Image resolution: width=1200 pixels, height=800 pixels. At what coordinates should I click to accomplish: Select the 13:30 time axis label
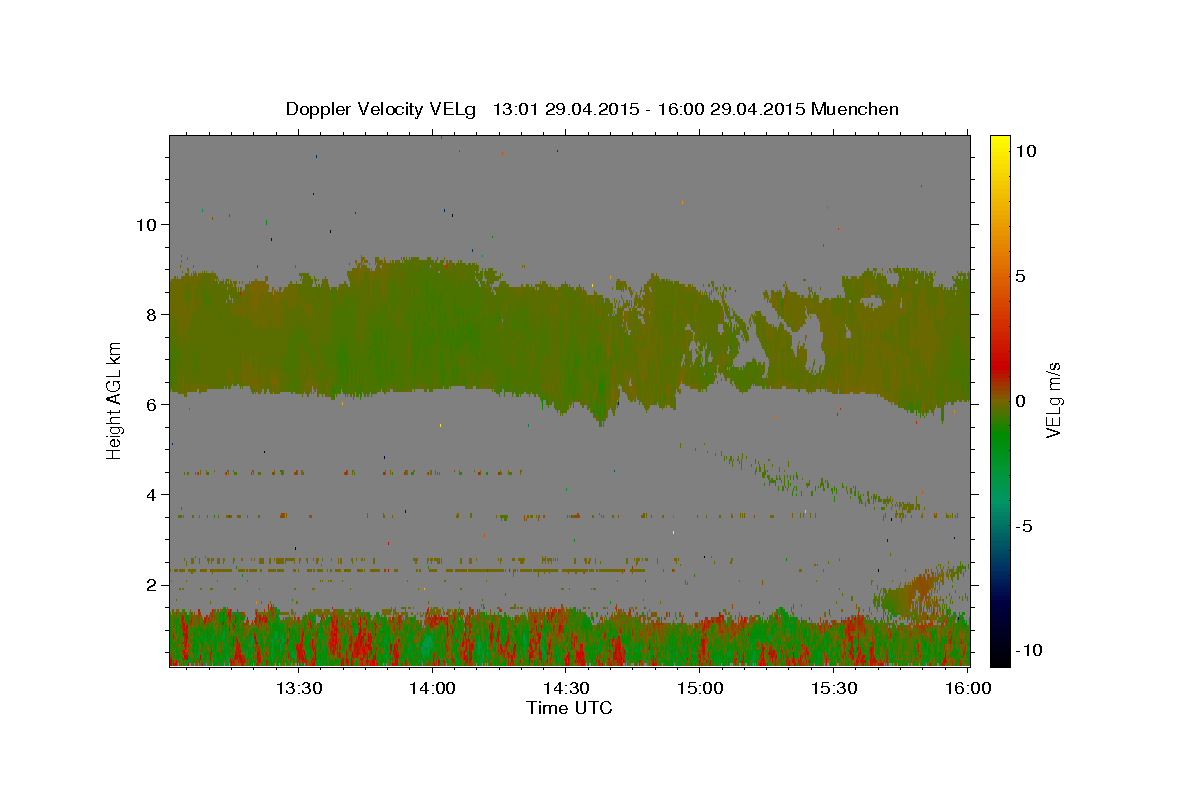(298, 688)
